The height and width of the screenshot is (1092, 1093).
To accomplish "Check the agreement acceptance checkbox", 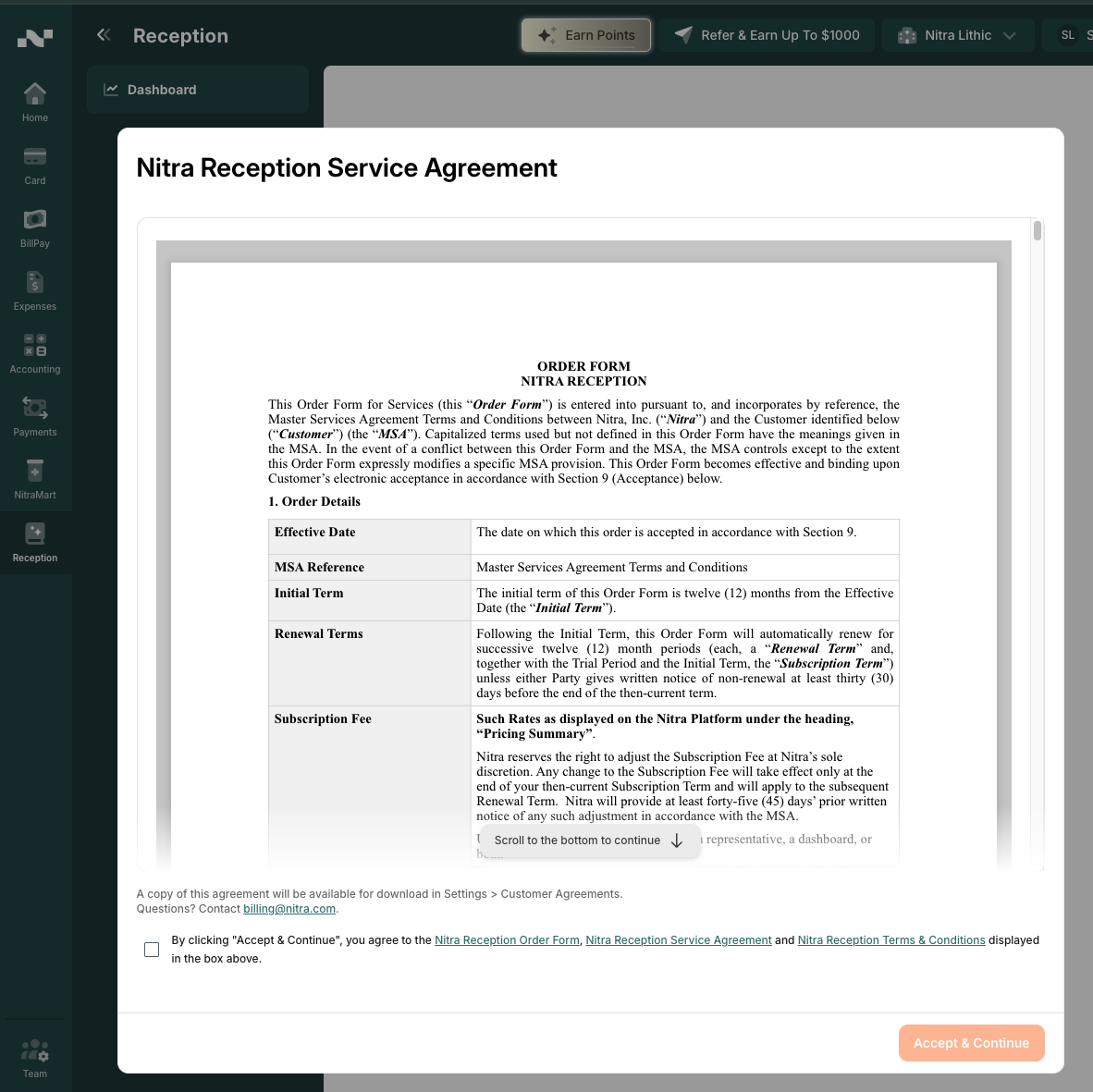I will click(152, 949).
